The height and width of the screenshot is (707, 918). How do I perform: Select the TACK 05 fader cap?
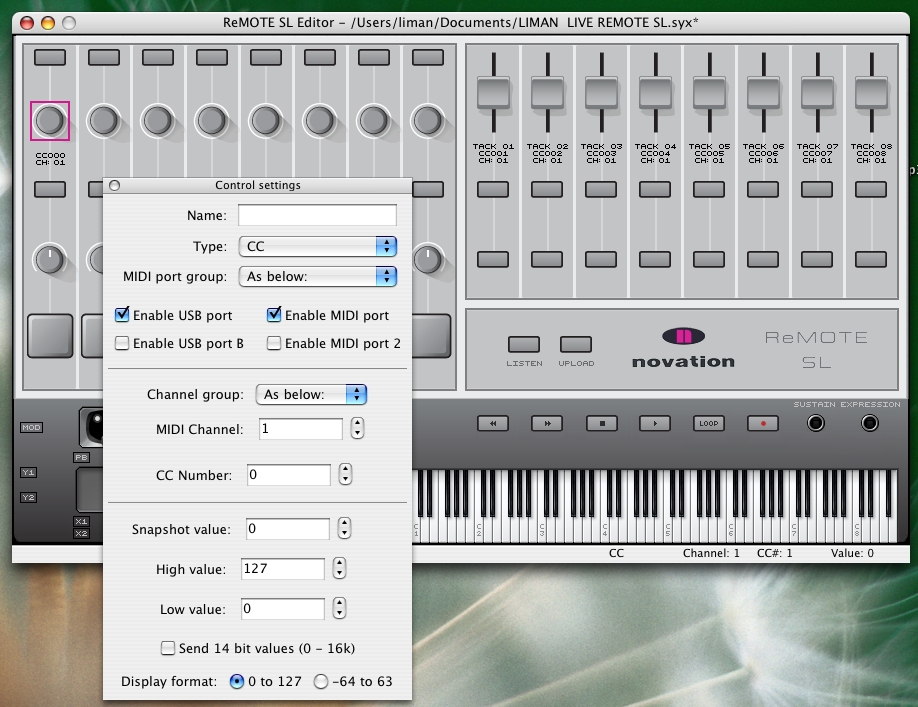710,92
